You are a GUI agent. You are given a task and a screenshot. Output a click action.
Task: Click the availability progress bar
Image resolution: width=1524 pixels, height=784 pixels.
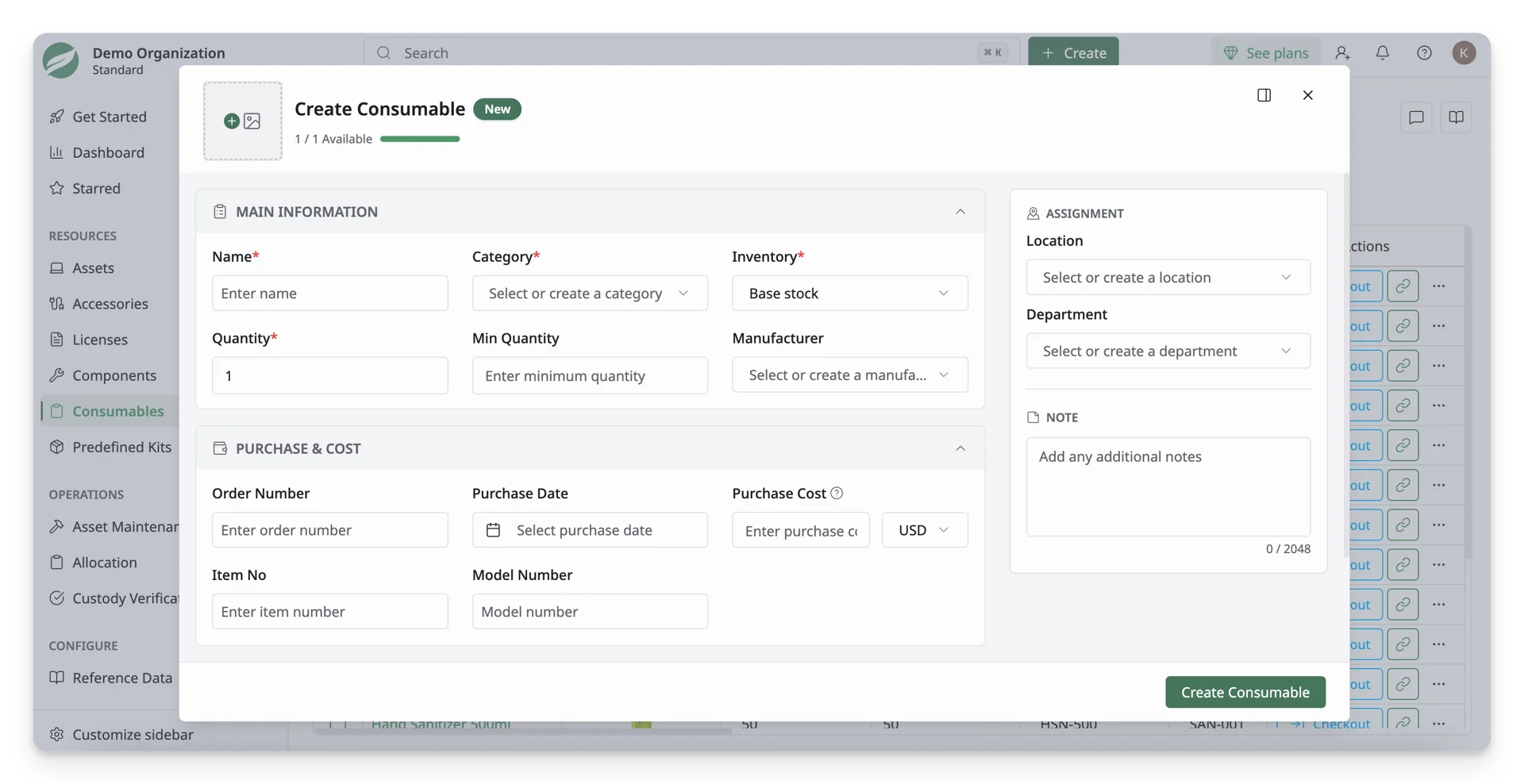coord(420,139)
